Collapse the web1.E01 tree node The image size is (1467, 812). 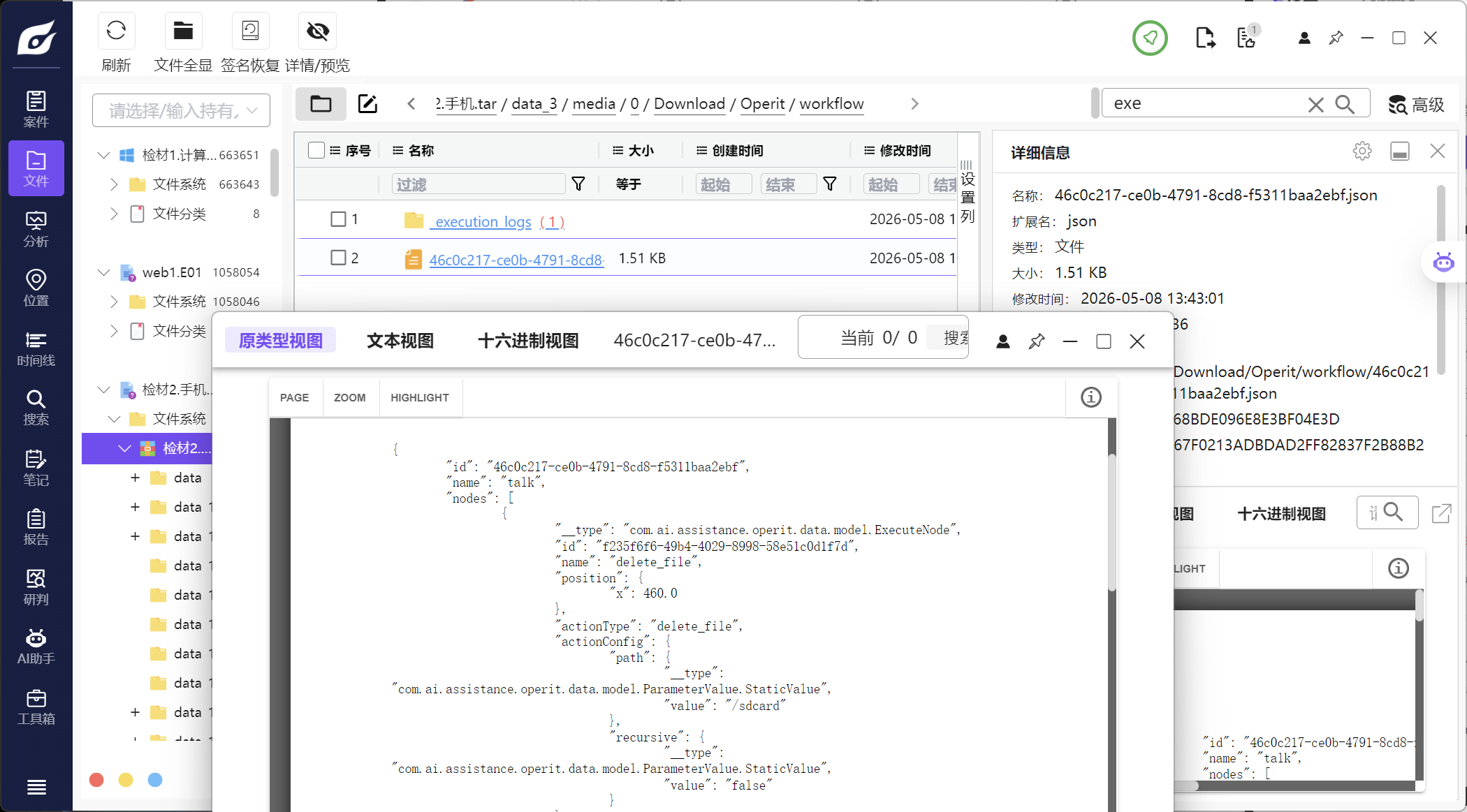point(104,272)
